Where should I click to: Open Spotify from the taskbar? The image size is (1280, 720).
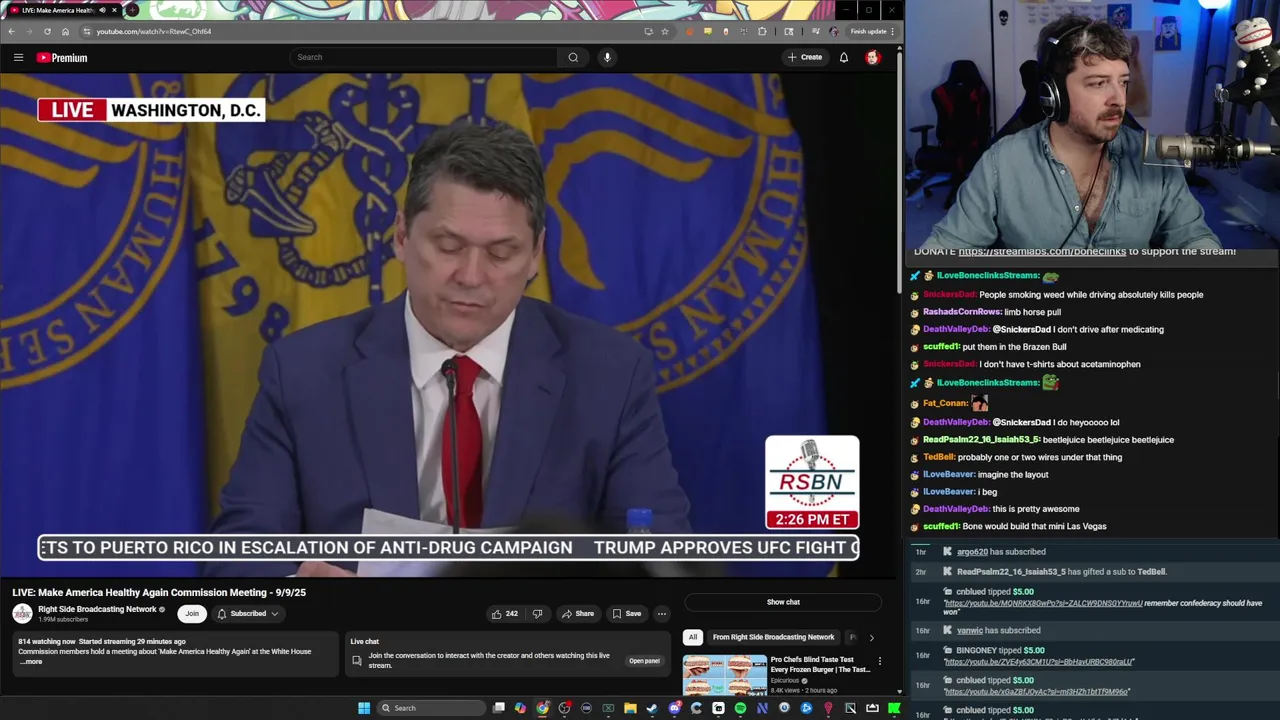point(740,708)
